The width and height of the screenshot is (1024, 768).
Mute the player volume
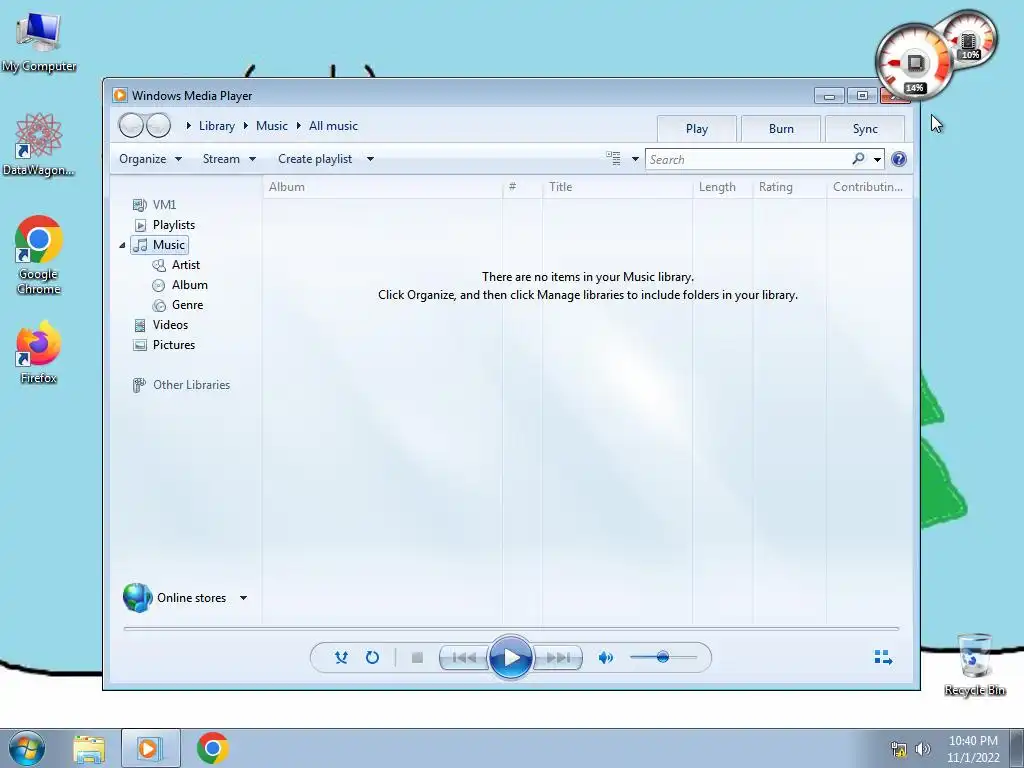pos(605,658)
